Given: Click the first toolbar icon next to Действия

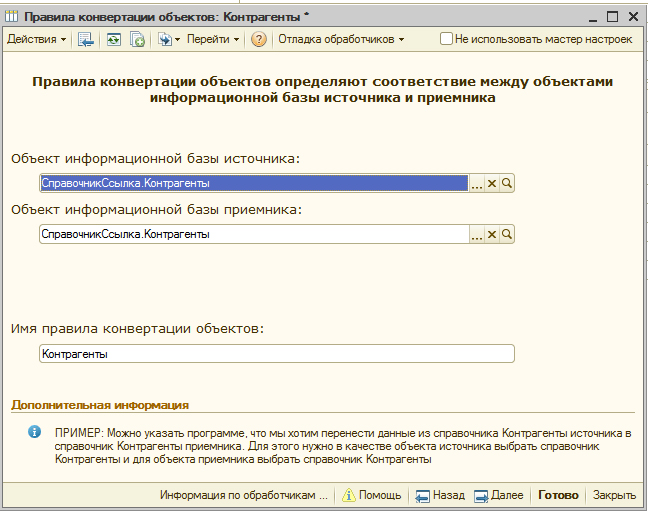Looking at the screenshot, I should click(86, 40).
